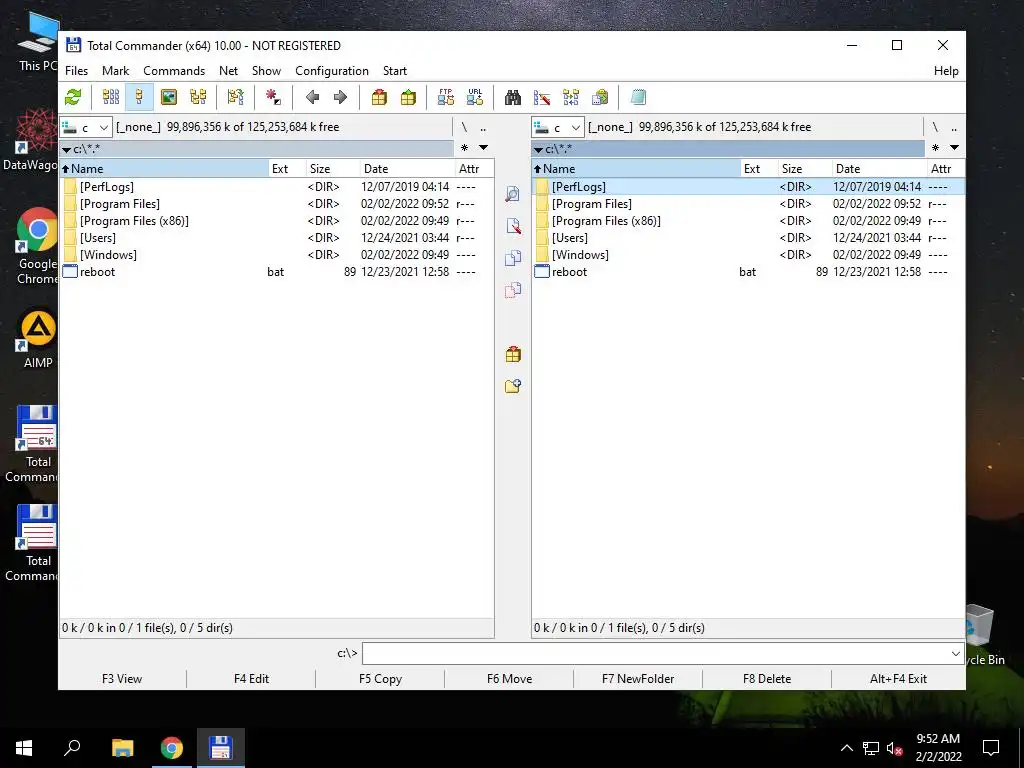Click the F4 Edit button
This screenshot has height=768, width=1024.
251,679
